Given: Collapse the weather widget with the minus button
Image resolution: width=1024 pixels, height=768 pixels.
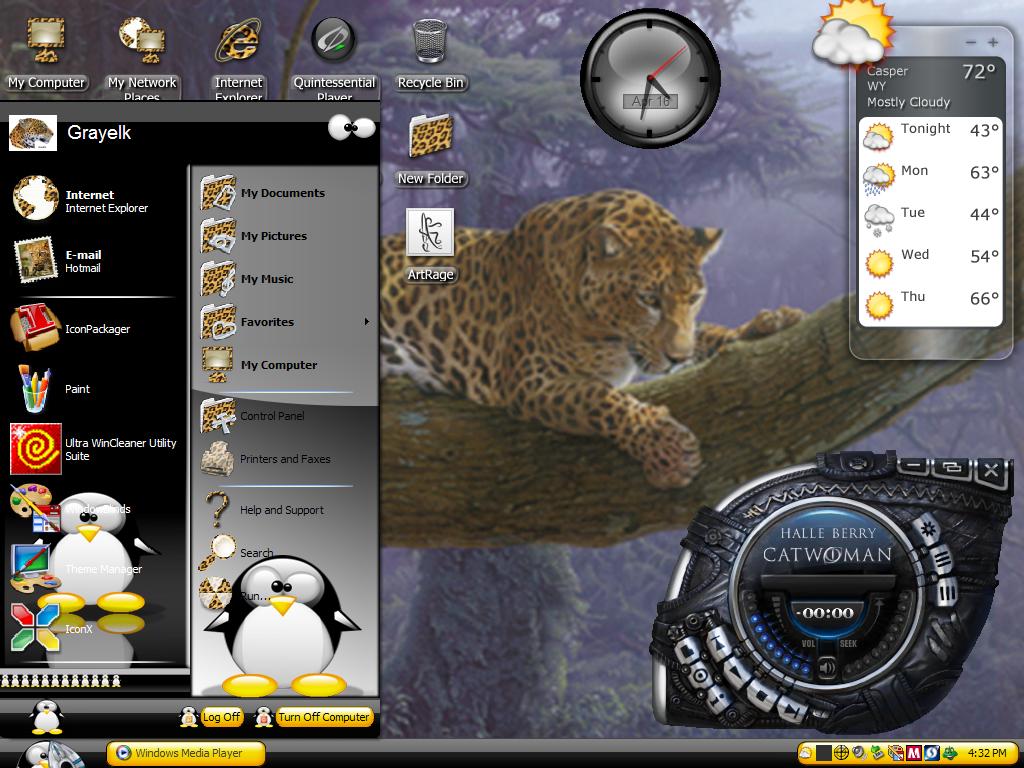Looking at the screenshot, I should coord(971,42).
